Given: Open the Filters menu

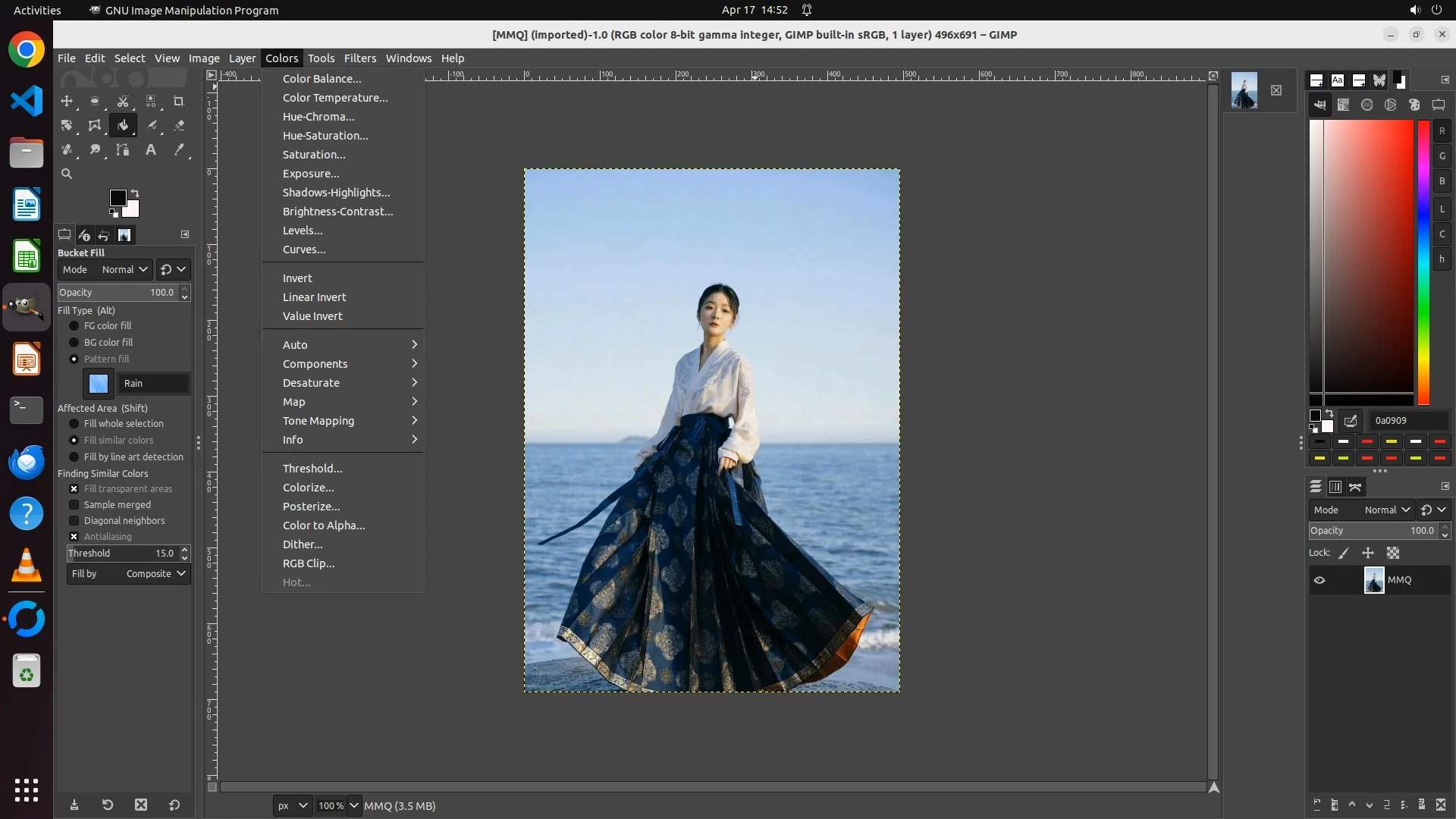Looking at the screenshot, I should (359, 58).
